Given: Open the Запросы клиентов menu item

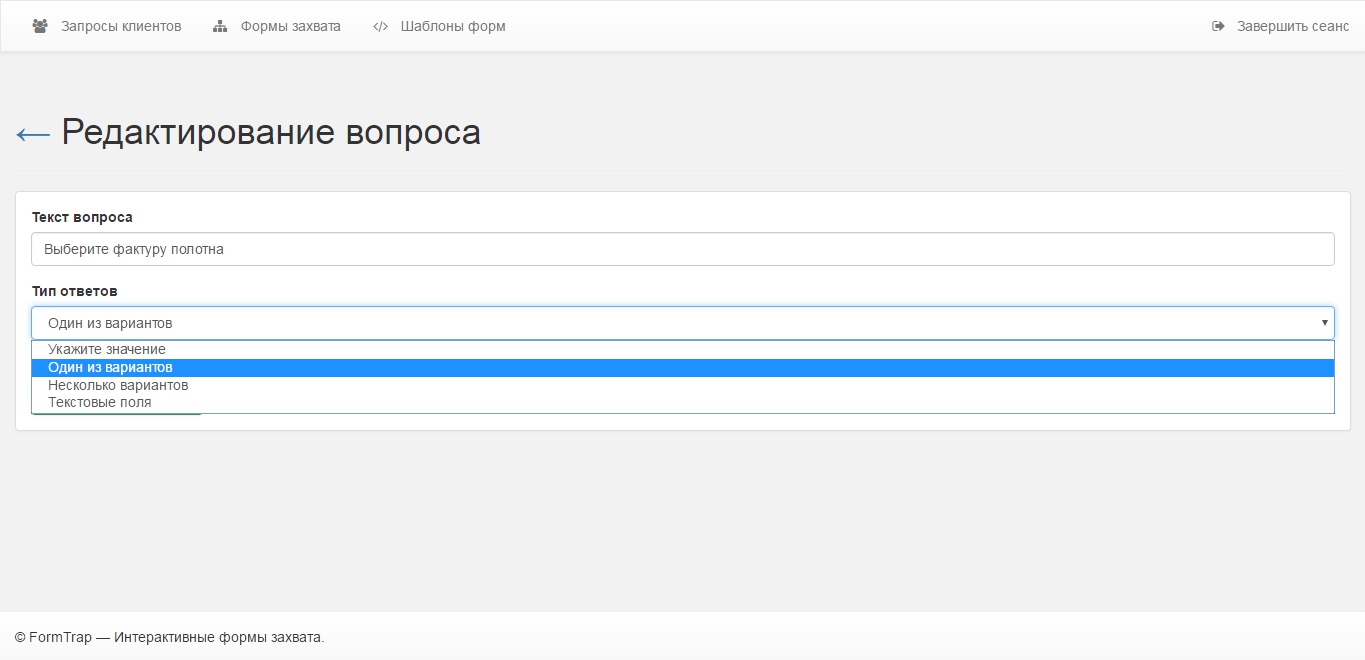Looking at the screenshot, I should click(121, 27).
